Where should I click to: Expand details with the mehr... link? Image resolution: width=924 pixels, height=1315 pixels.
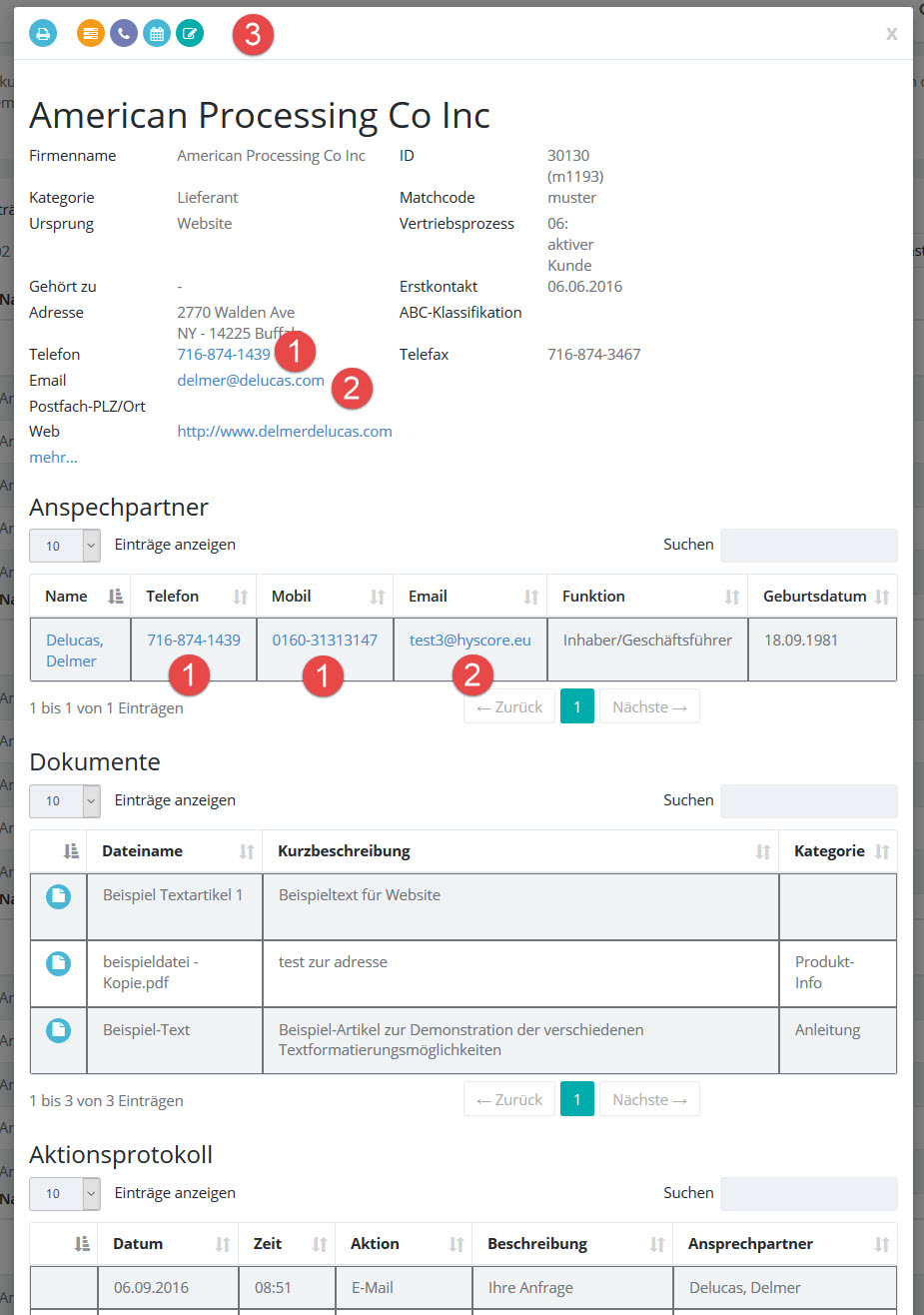pos(53,458)
